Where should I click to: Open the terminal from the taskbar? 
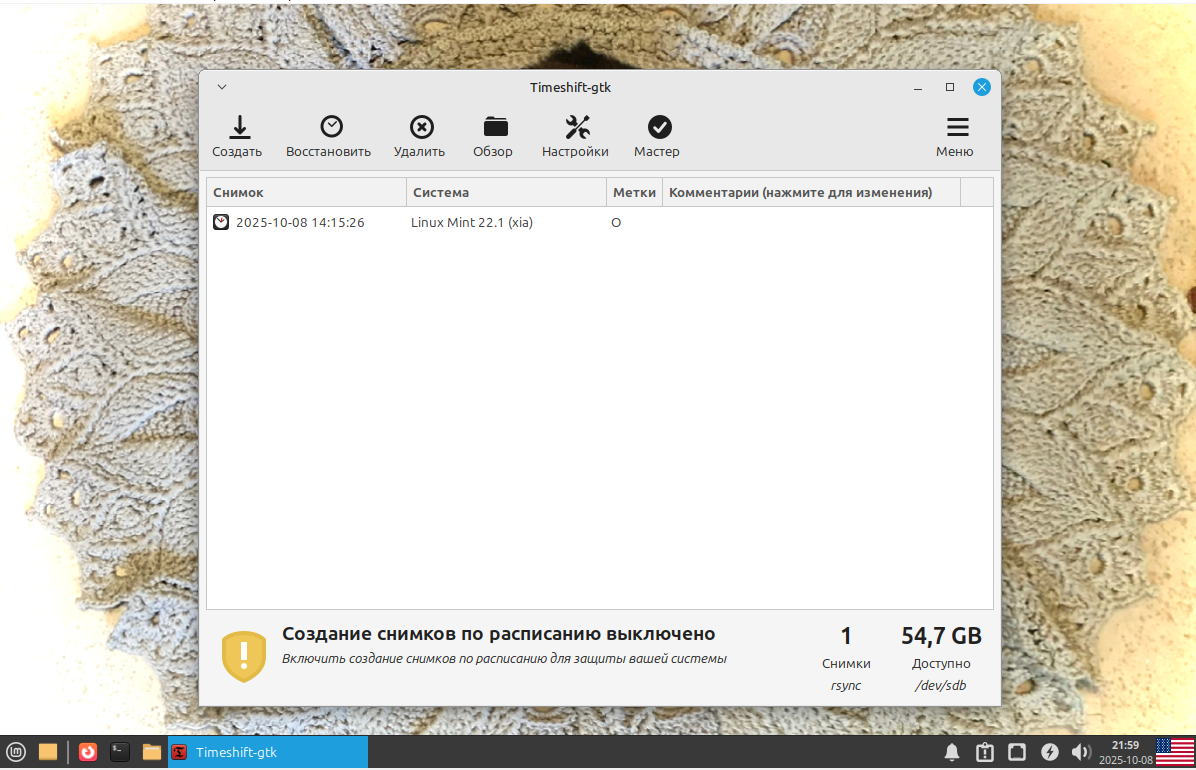click(x=120, y=752)
